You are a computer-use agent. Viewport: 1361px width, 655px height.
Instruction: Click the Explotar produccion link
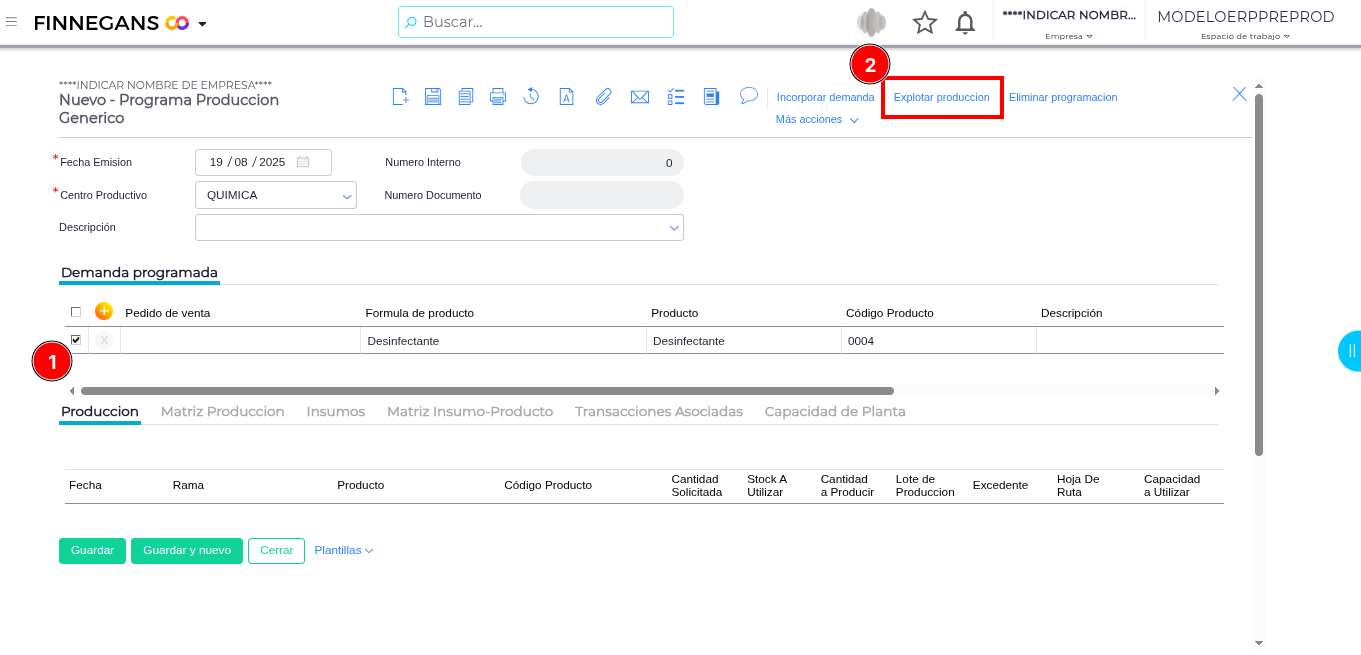[x=941, y=98]
